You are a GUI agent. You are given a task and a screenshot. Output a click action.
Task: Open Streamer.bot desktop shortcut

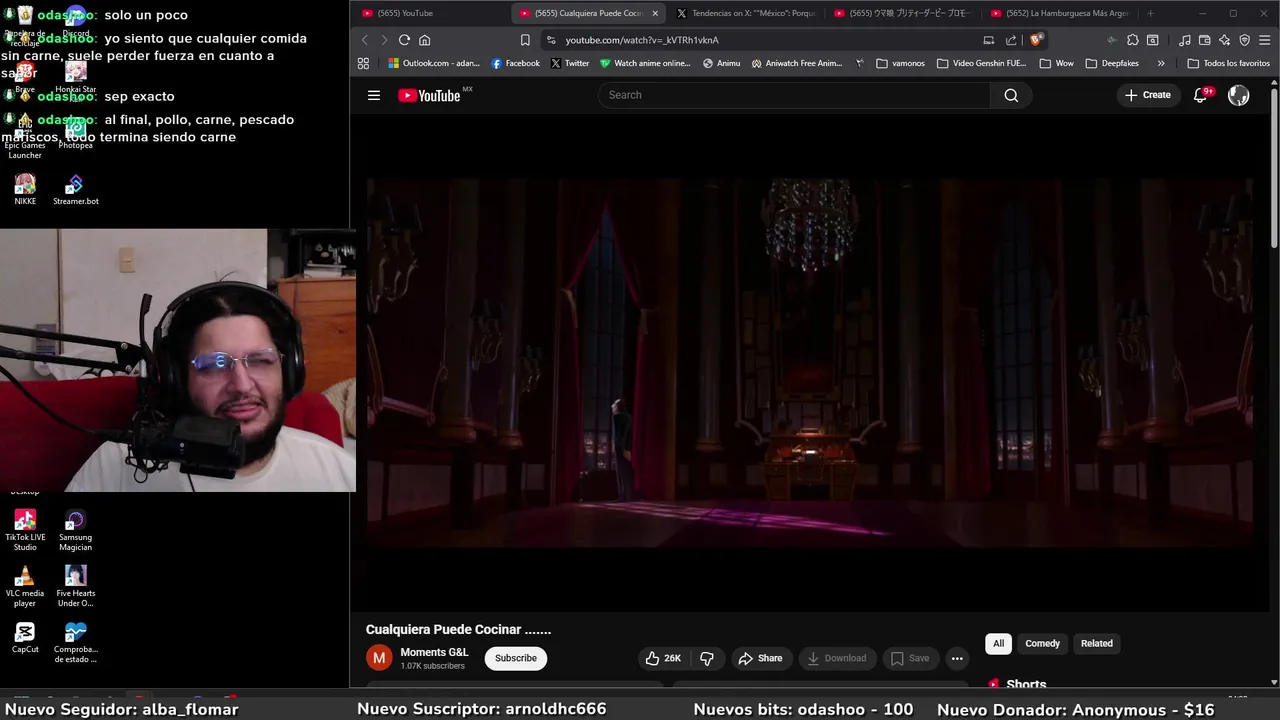[75, 189]
